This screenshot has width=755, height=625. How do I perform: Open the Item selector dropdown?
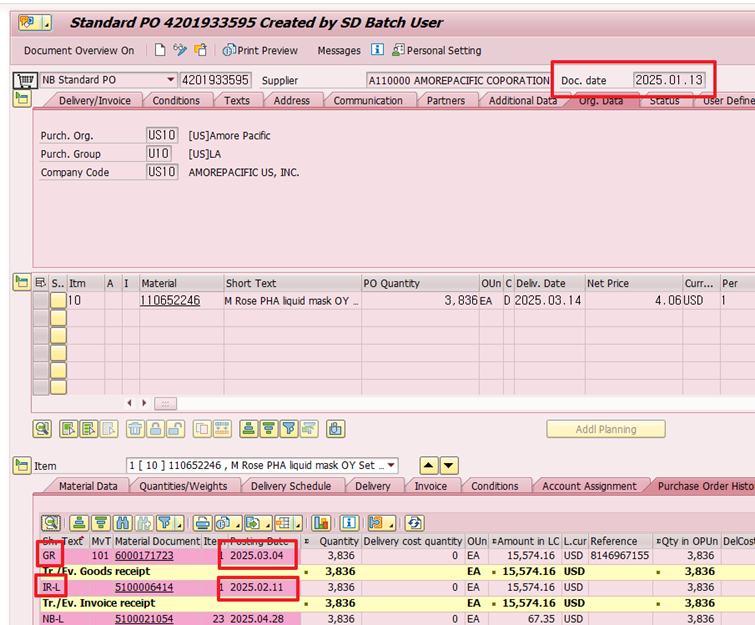pyautogui.click(x=391, y=466)
